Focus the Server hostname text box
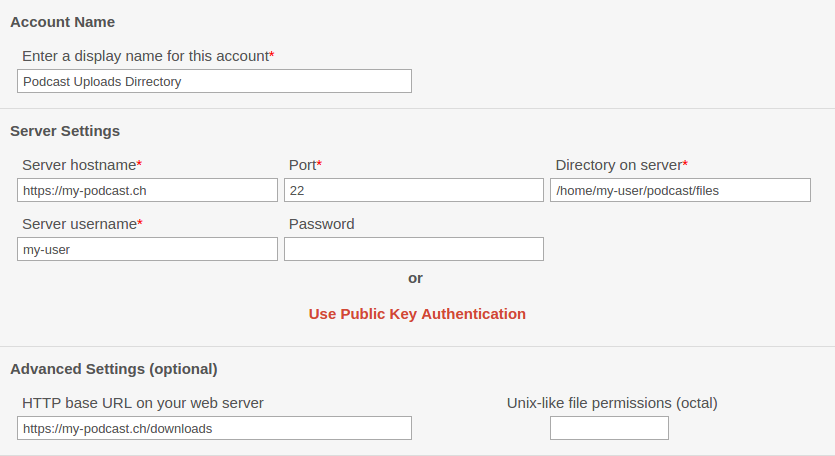The image size is (835, 456). pyautogui.click(x=147, y=190)
